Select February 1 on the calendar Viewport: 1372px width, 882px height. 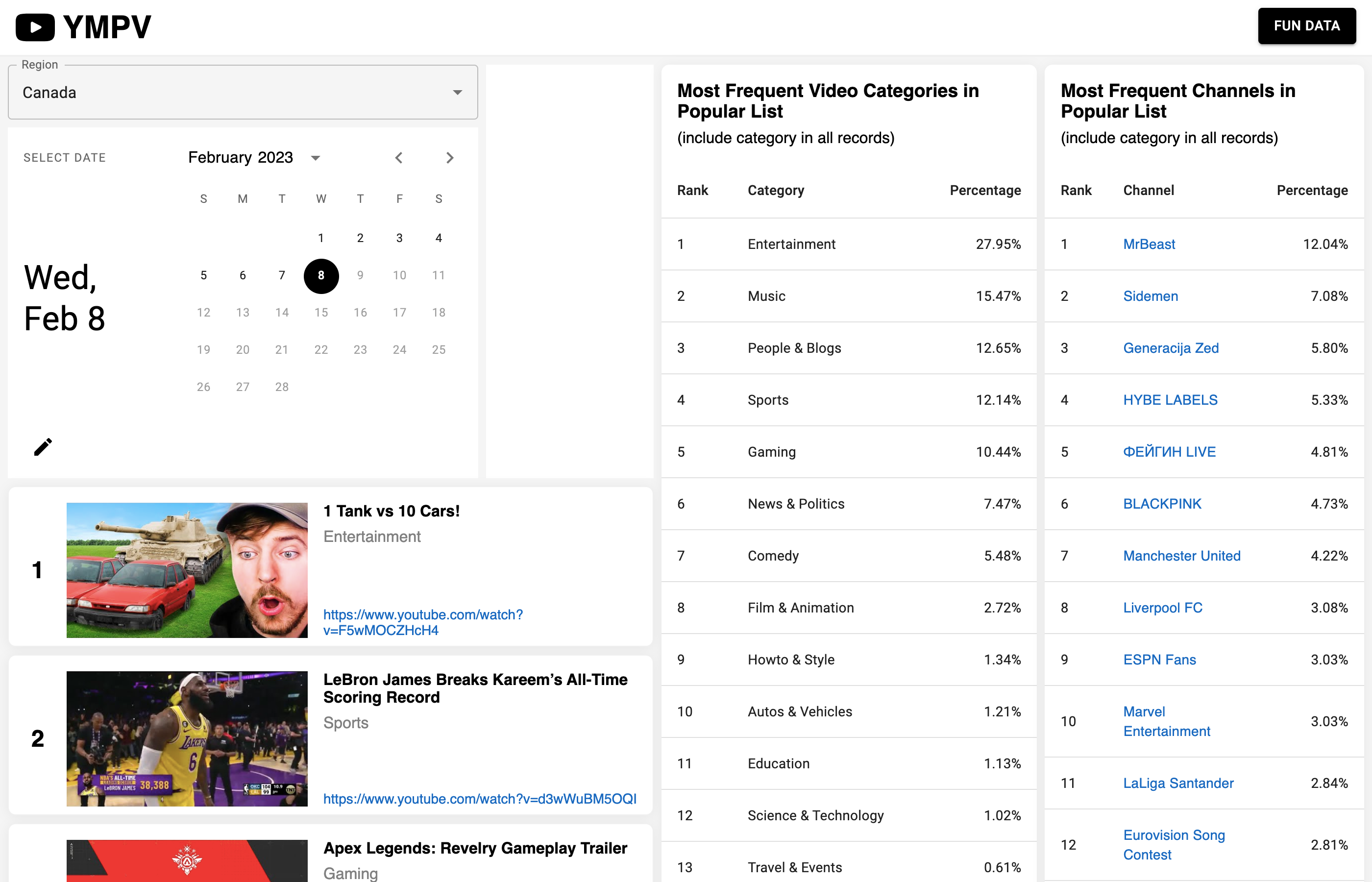click(x=321, y=238)
